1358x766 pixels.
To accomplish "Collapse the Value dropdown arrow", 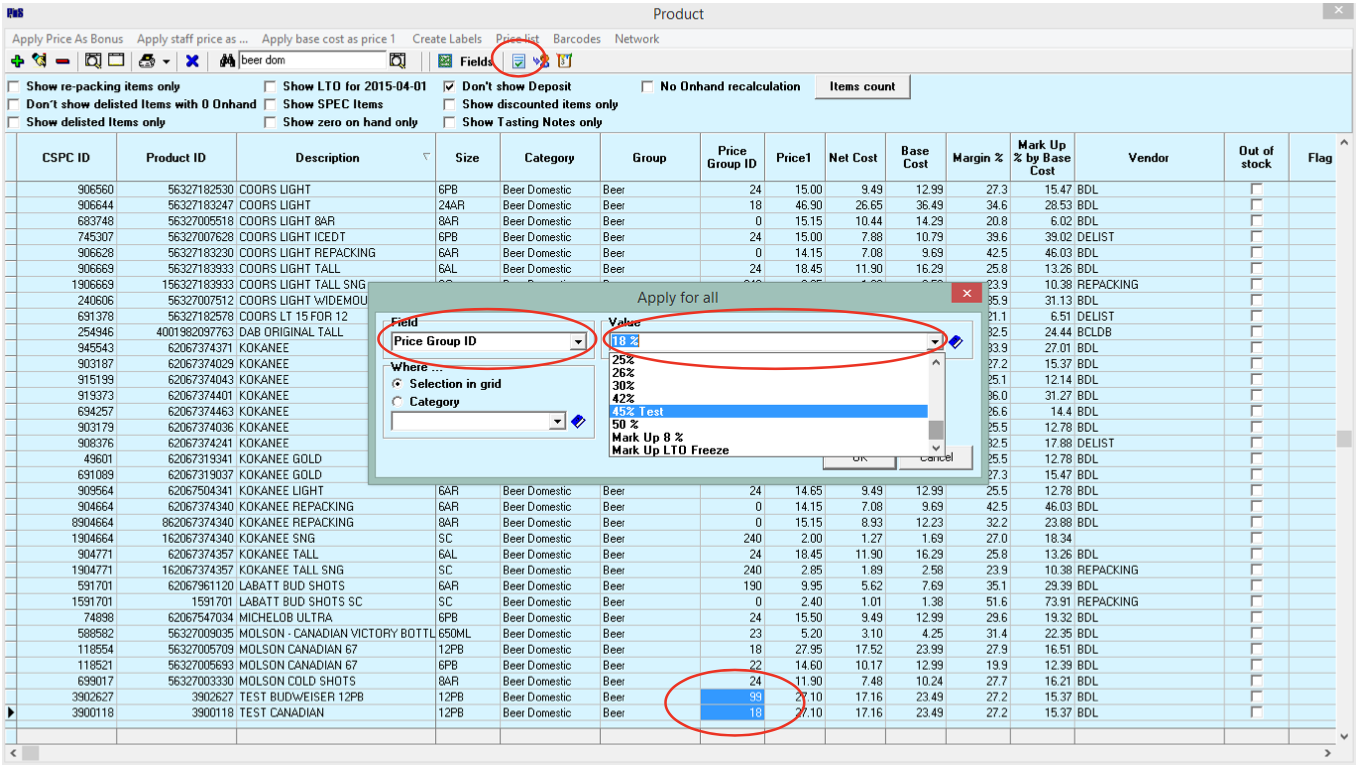I will (936, 342).
